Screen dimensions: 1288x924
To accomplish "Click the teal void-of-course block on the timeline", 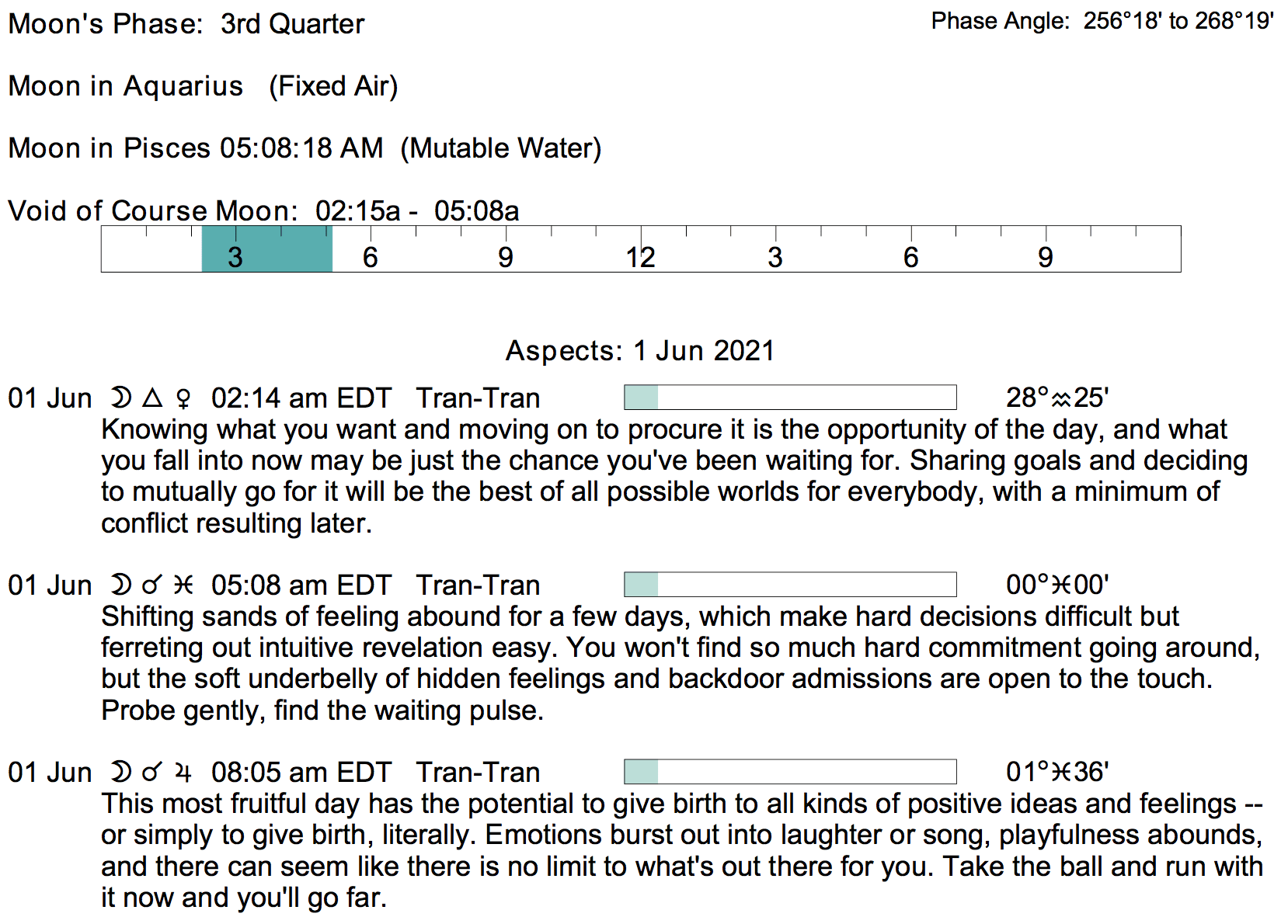I will [x=266, y=249].
